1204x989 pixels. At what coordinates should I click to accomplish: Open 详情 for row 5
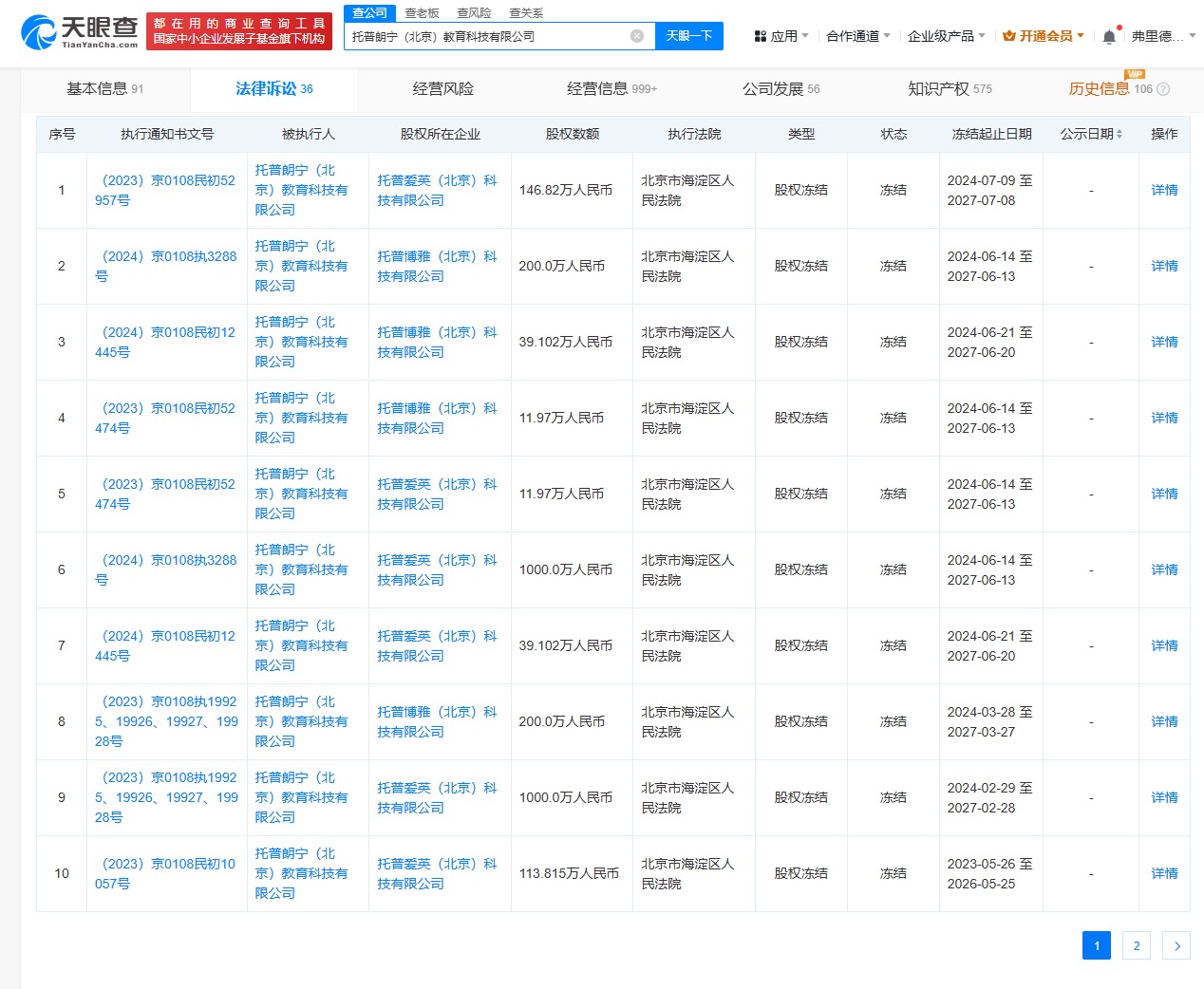click(x=1164, y=494)
